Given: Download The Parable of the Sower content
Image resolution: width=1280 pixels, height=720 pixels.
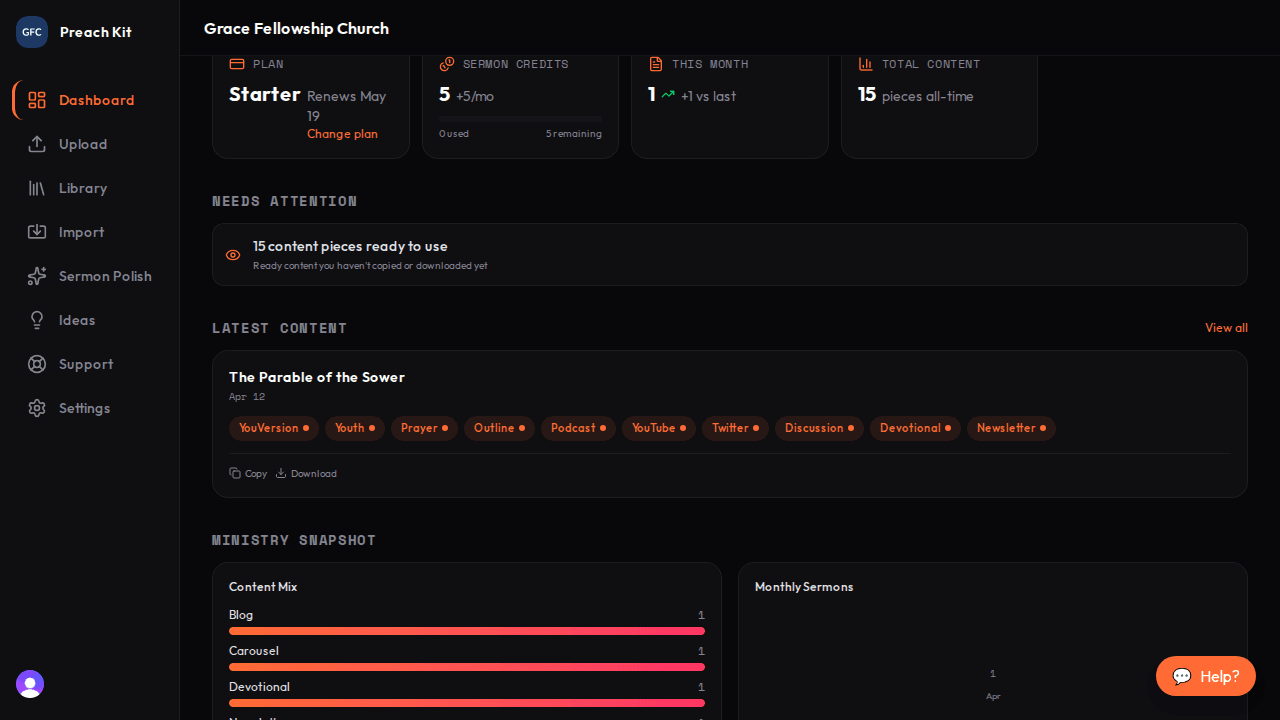Looking at the screenshot, I should 306,473.
